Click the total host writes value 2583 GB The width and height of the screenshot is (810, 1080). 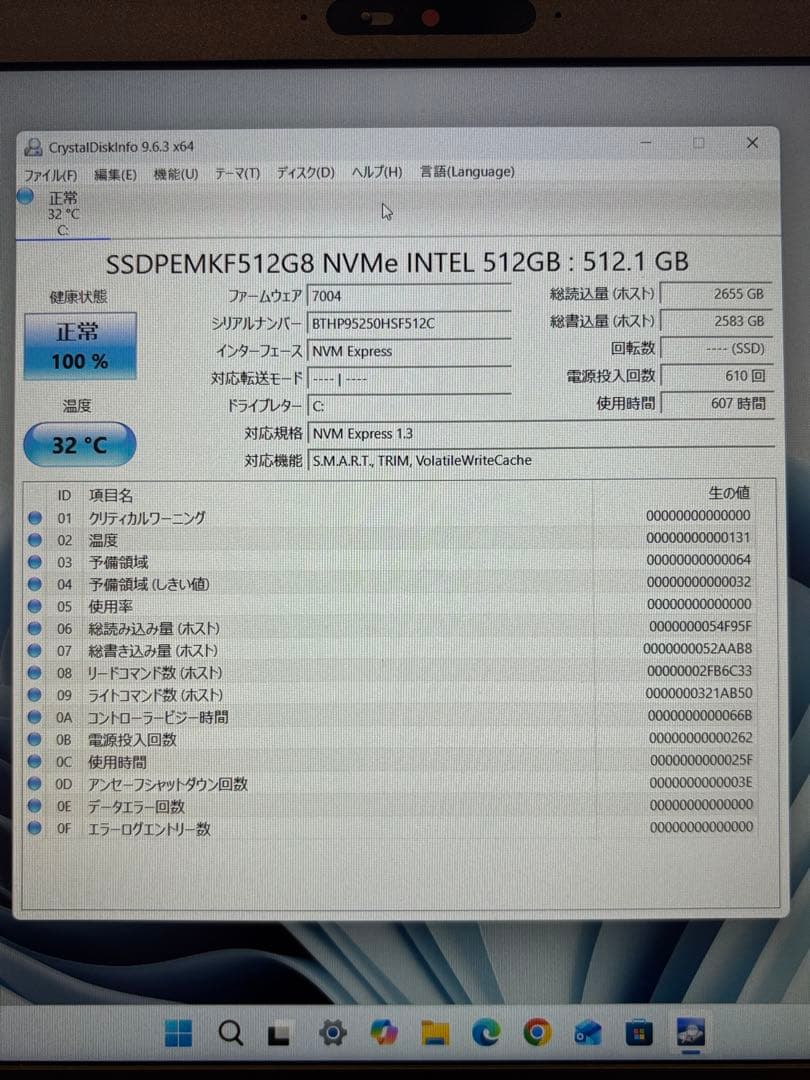pyautogui.click(x=716, y=321)
